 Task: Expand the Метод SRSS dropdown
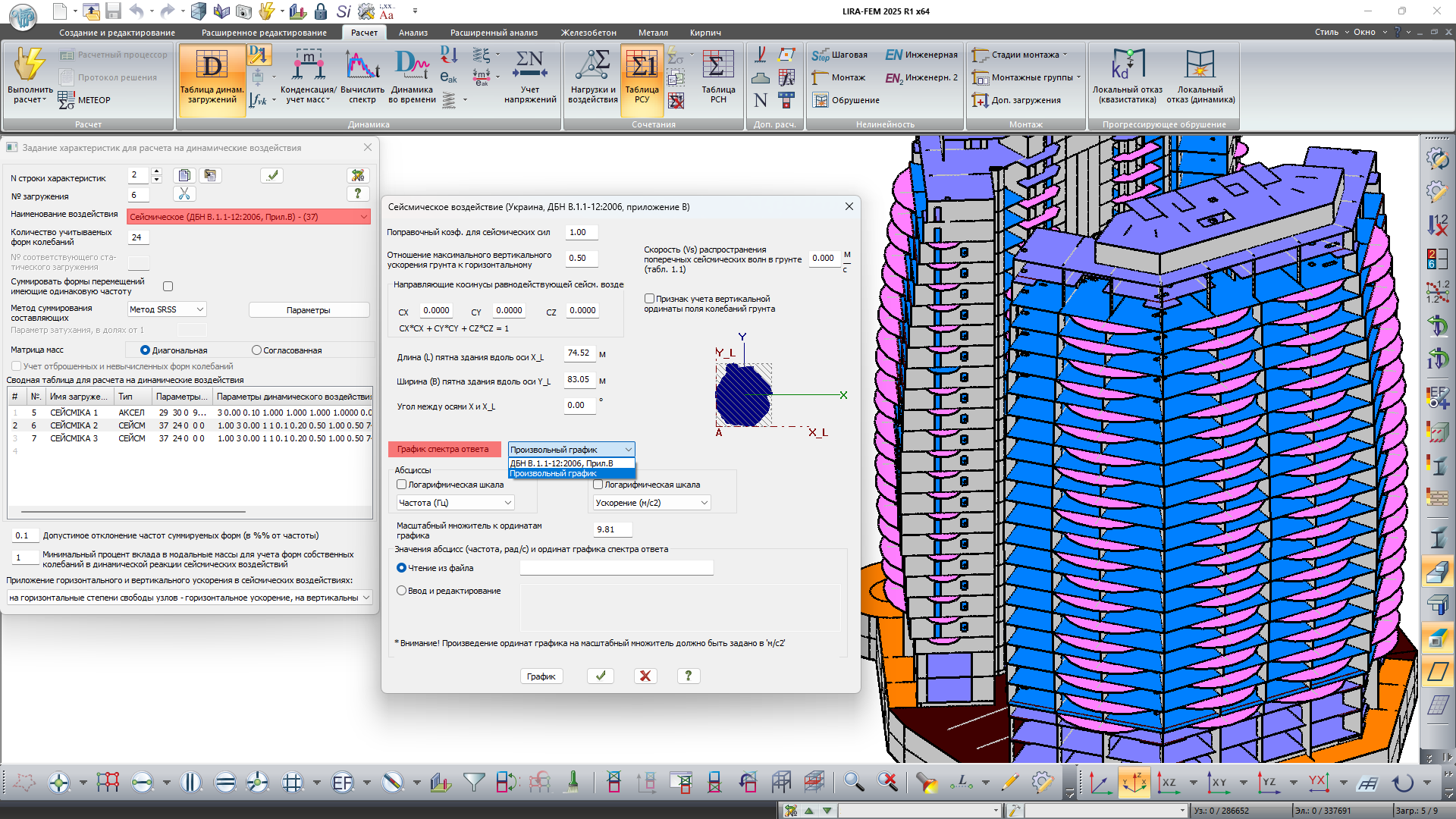[167, 309]
